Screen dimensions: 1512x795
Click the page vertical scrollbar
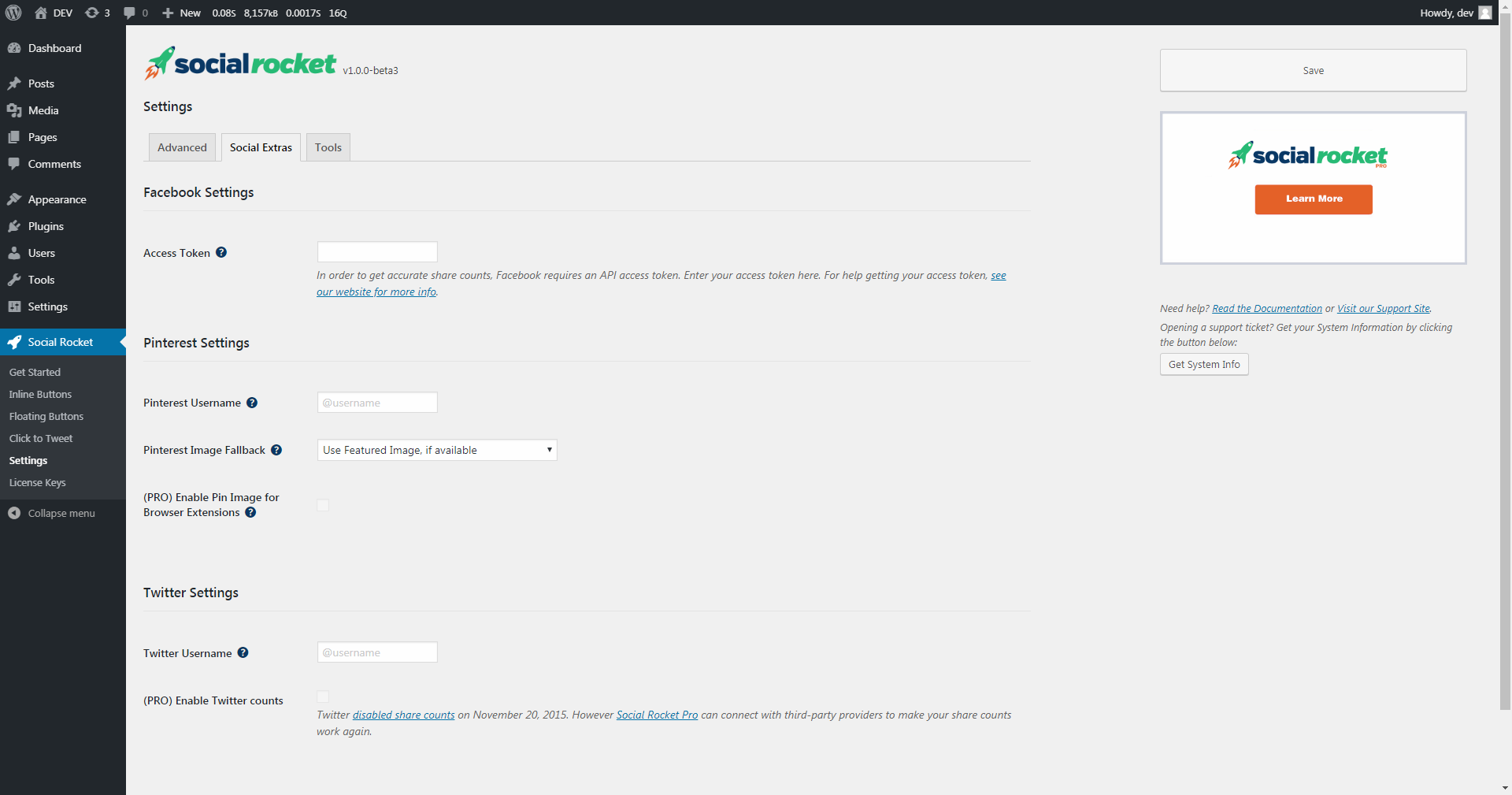(x=1505, y=362)
